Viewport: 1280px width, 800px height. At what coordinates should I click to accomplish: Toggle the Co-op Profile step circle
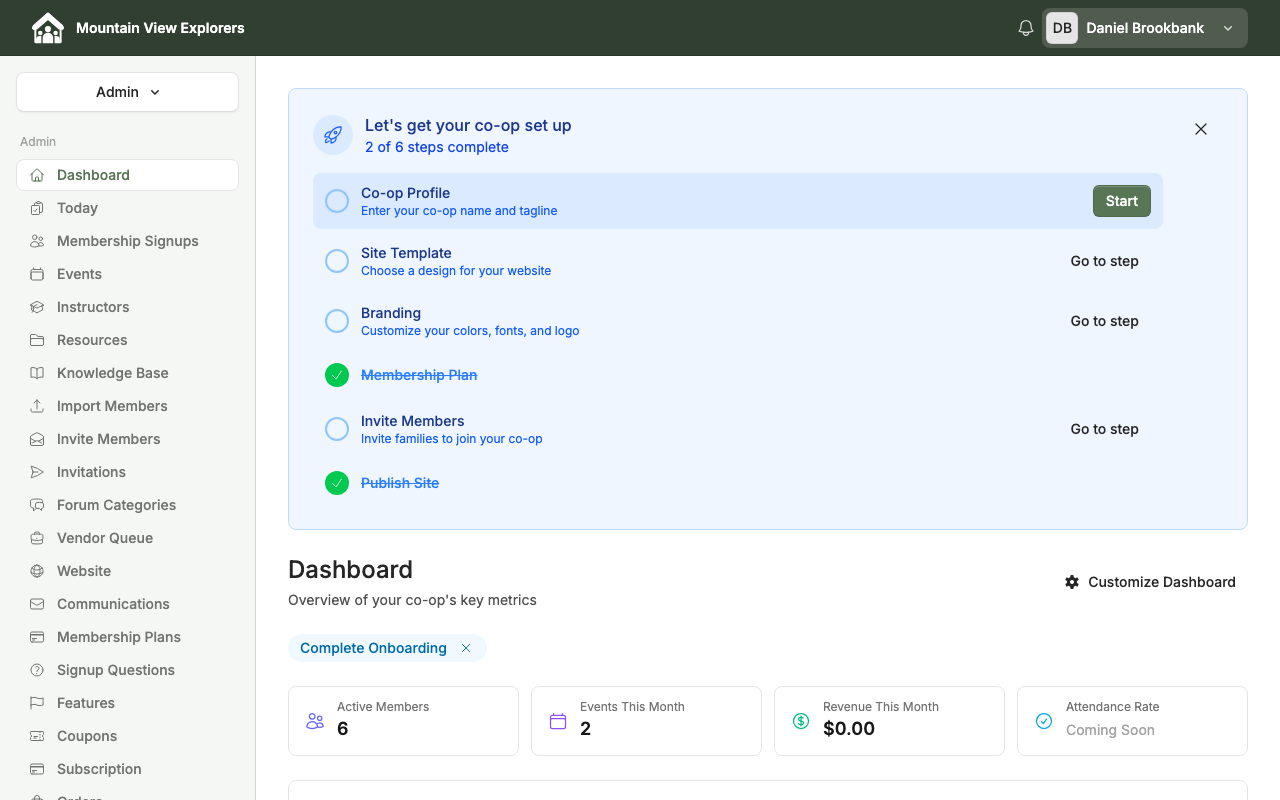point(337,201)
